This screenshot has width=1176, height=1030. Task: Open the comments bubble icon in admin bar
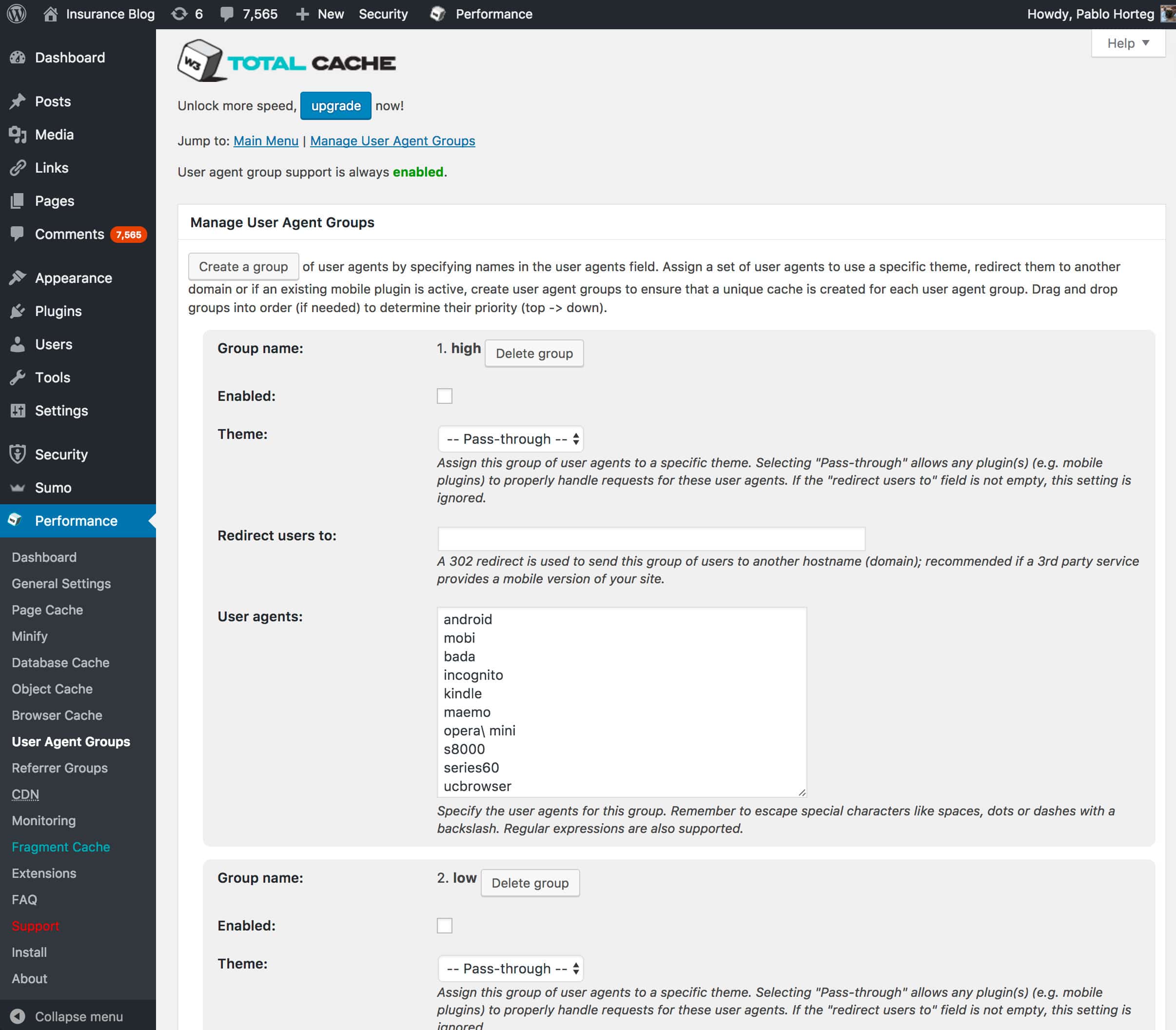(227, 14)
